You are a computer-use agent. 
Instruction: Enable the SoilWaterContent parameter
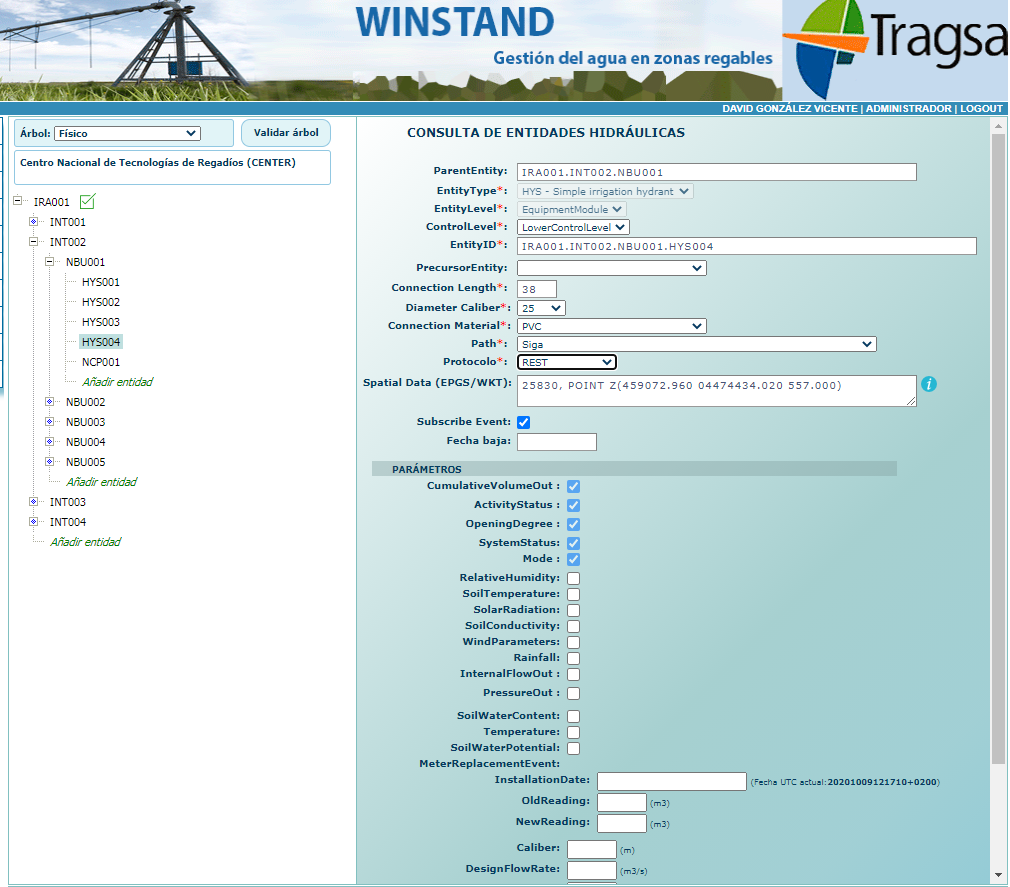(573, 716)
